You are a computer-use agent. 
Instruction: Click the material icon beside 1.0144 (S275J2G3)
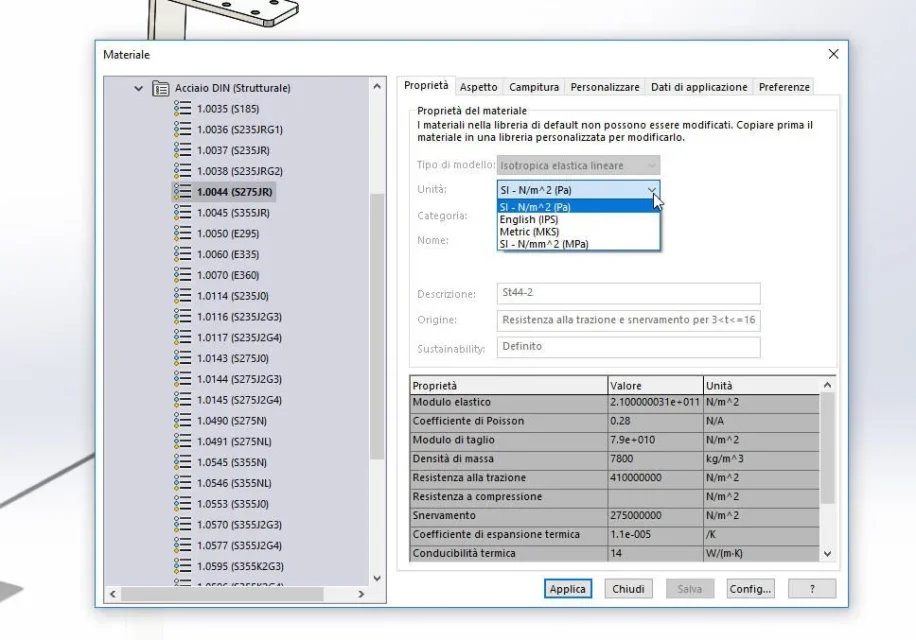(x=182, y=379)
